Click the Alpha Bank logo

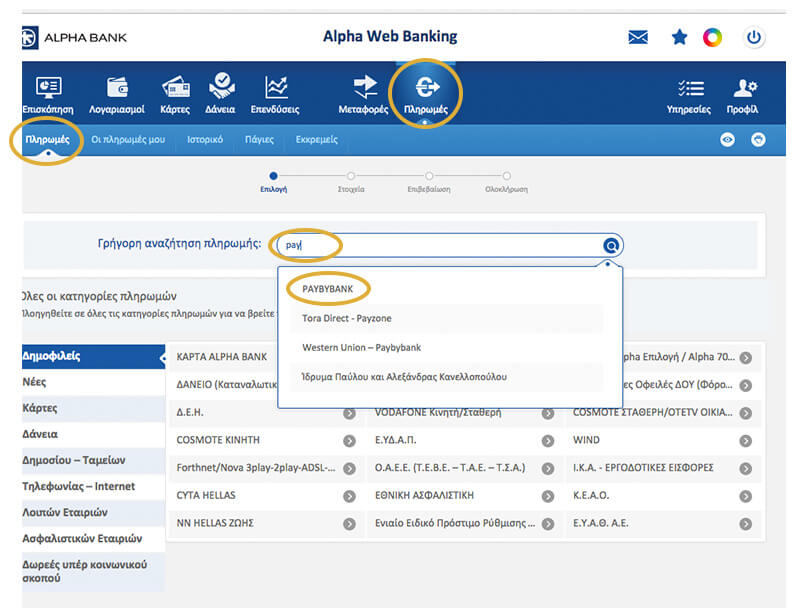click(74, 38)
